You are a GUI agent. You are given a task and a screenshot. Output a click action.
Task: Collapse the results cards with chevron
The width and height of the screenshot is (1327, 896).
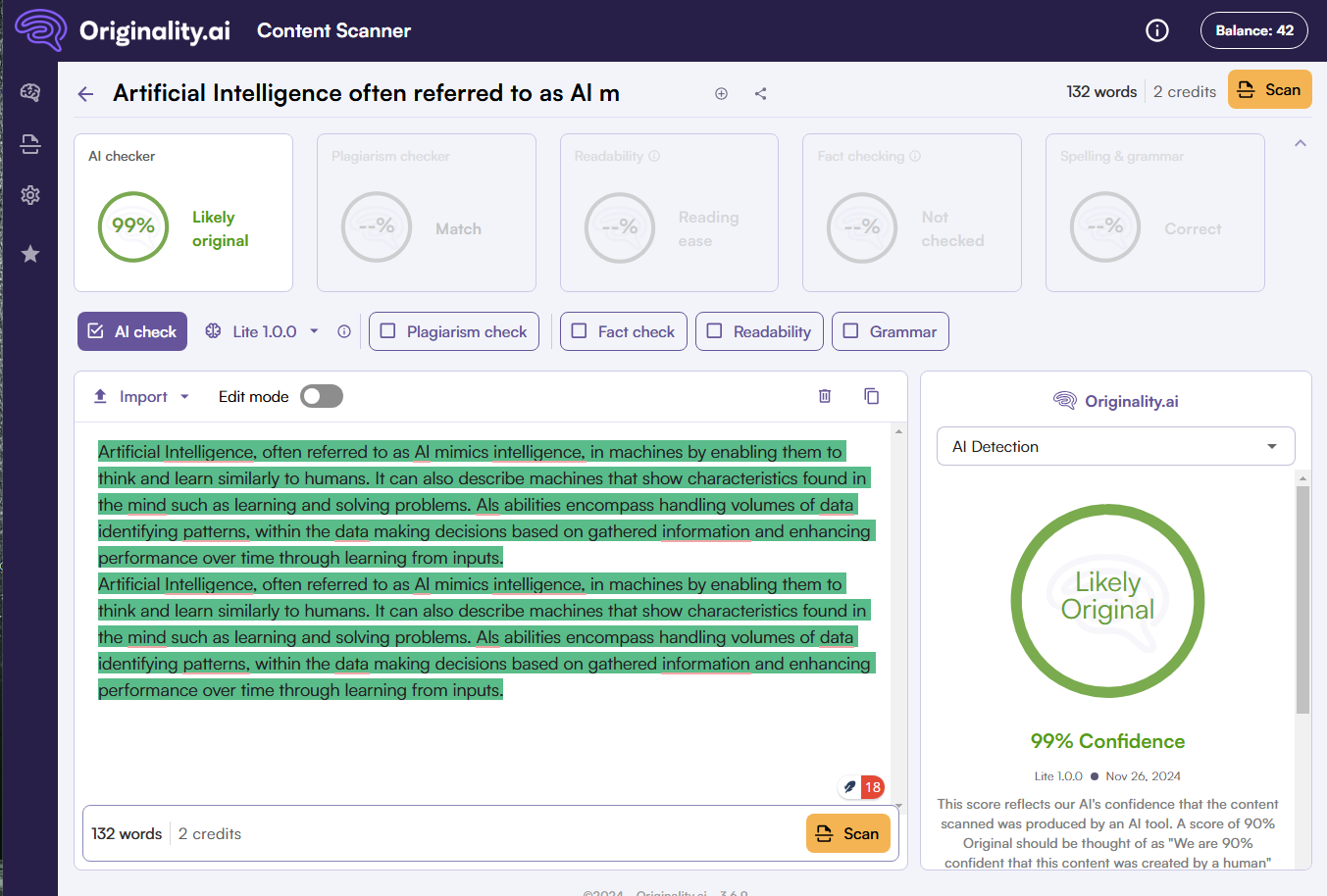[1300, 143]
